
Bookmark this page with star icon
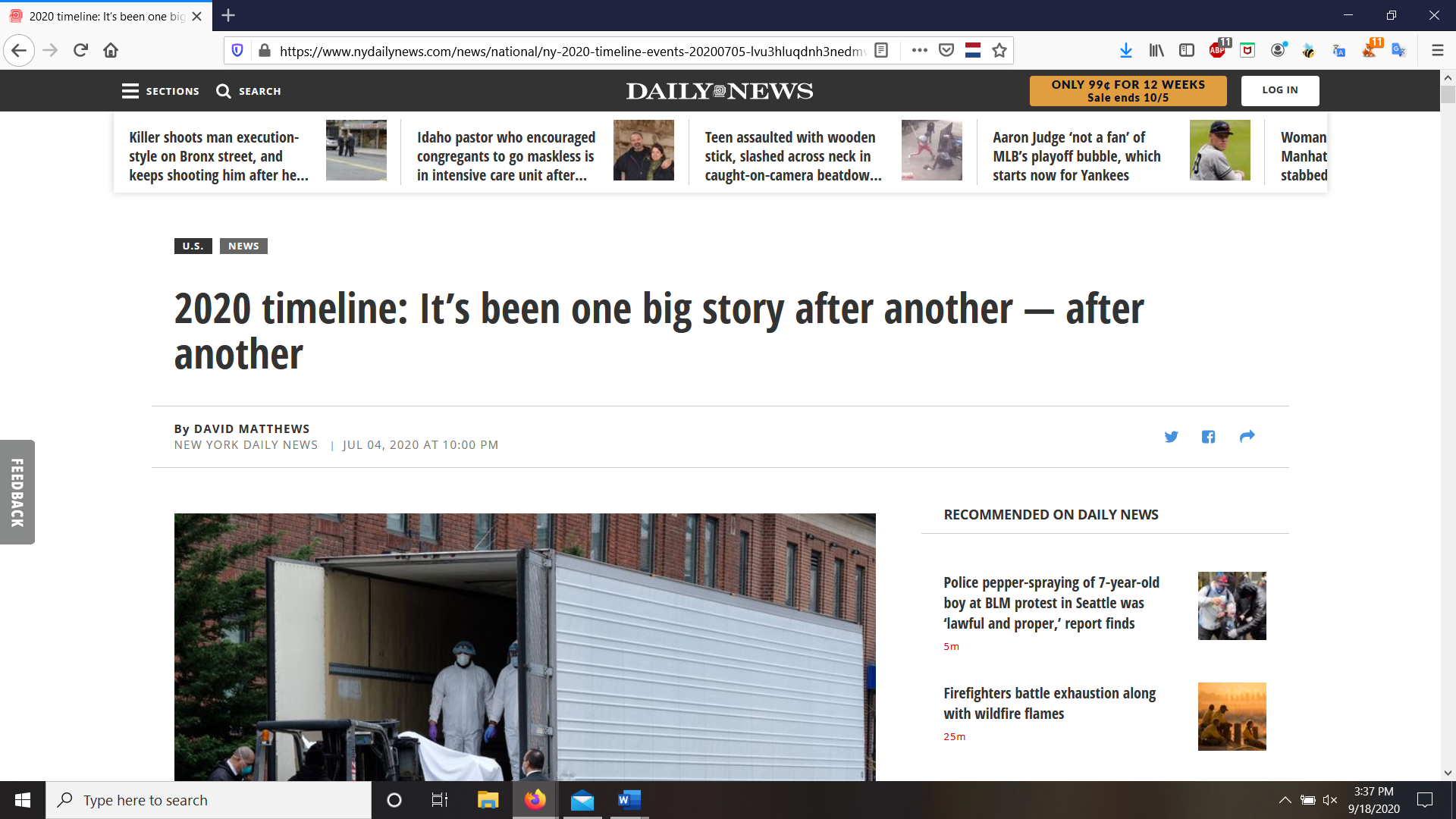point(999,51)
